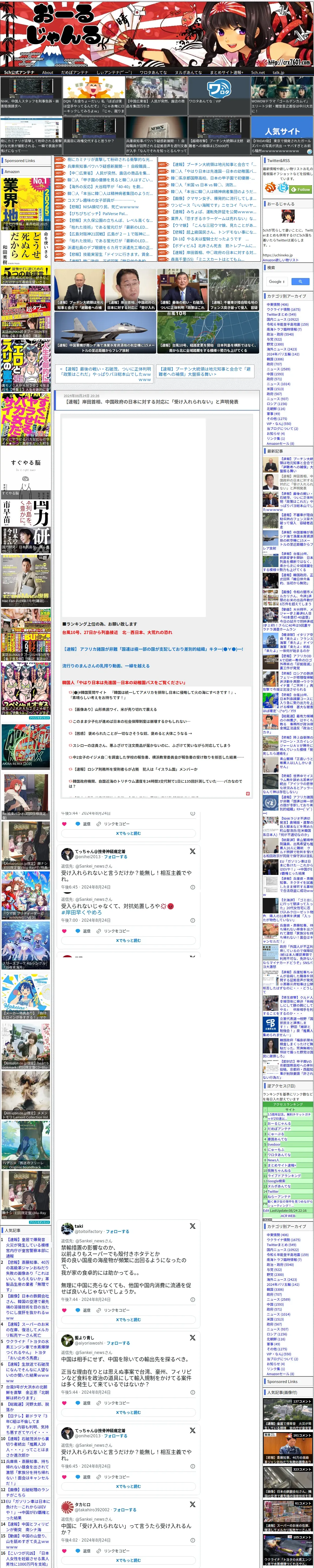Open Amazon欲しい物リスト link in sidebar
The height and width of the screenshot is (1568, 314).
[x=281, y=260]
